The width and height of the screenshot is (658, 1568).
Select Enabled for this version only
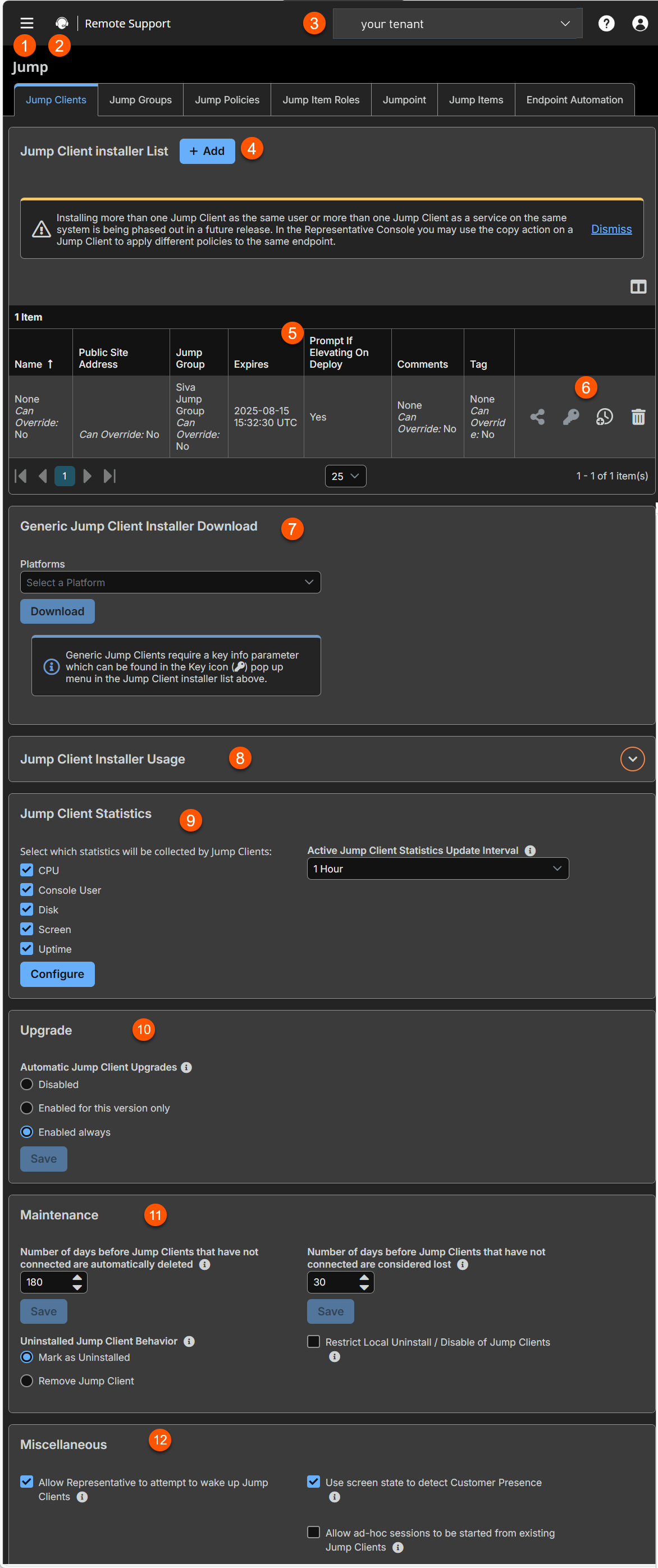coord(26,1108)
